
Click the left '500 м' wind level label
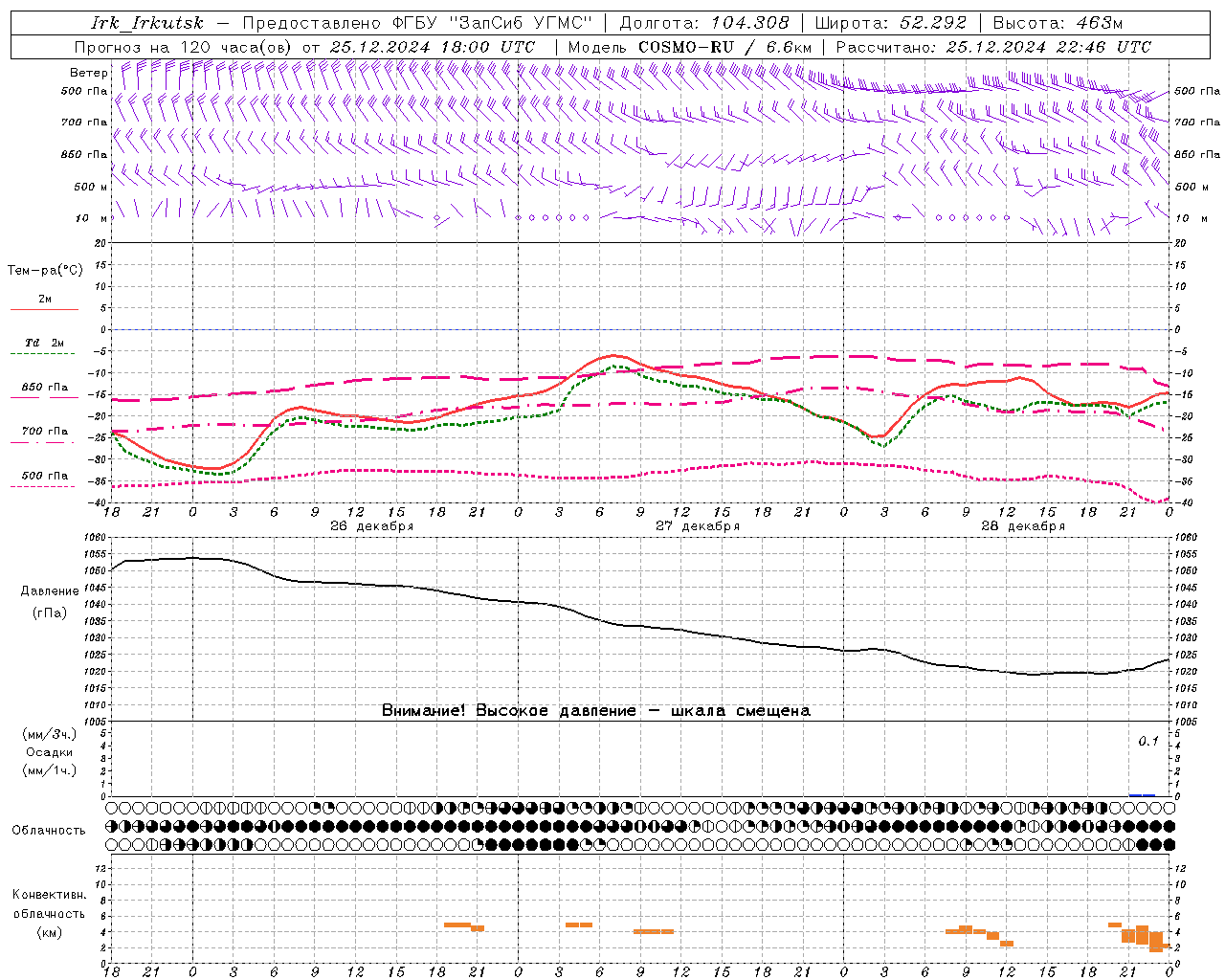point(91,187)
